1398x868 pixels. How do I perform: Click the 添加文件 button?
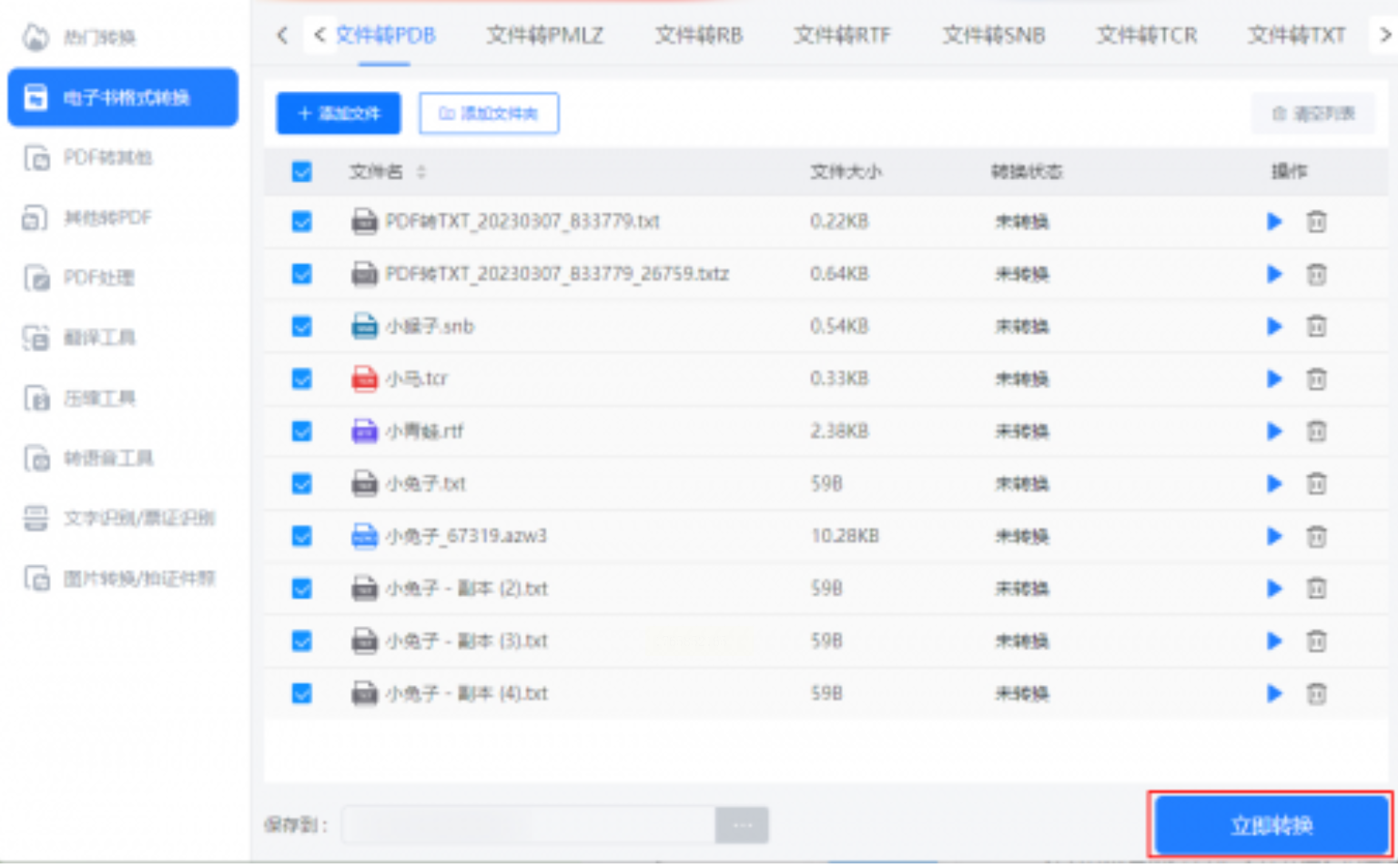[x=339, y=114]
